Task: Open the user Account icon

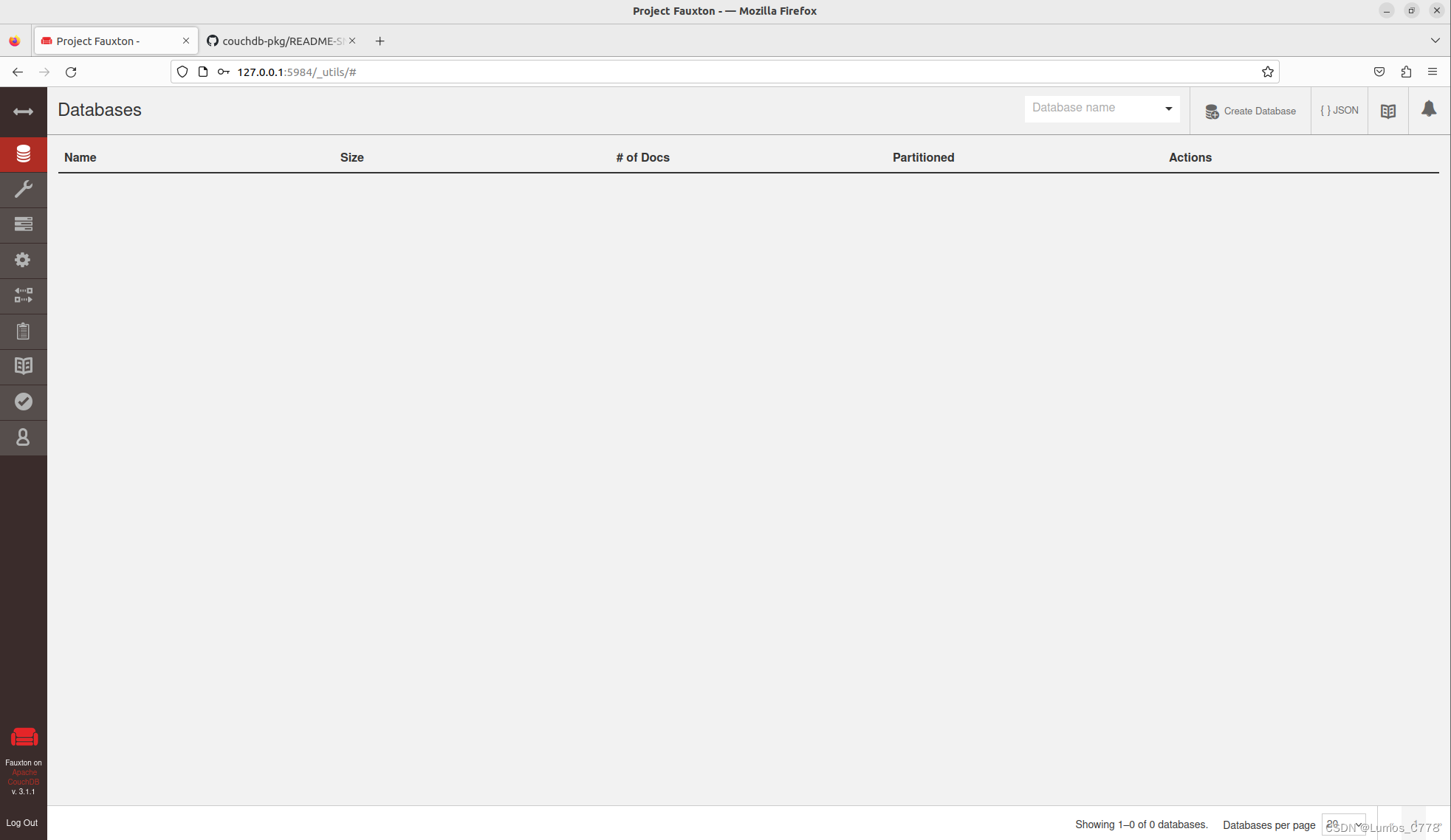Action: click(x=23, y=437)
